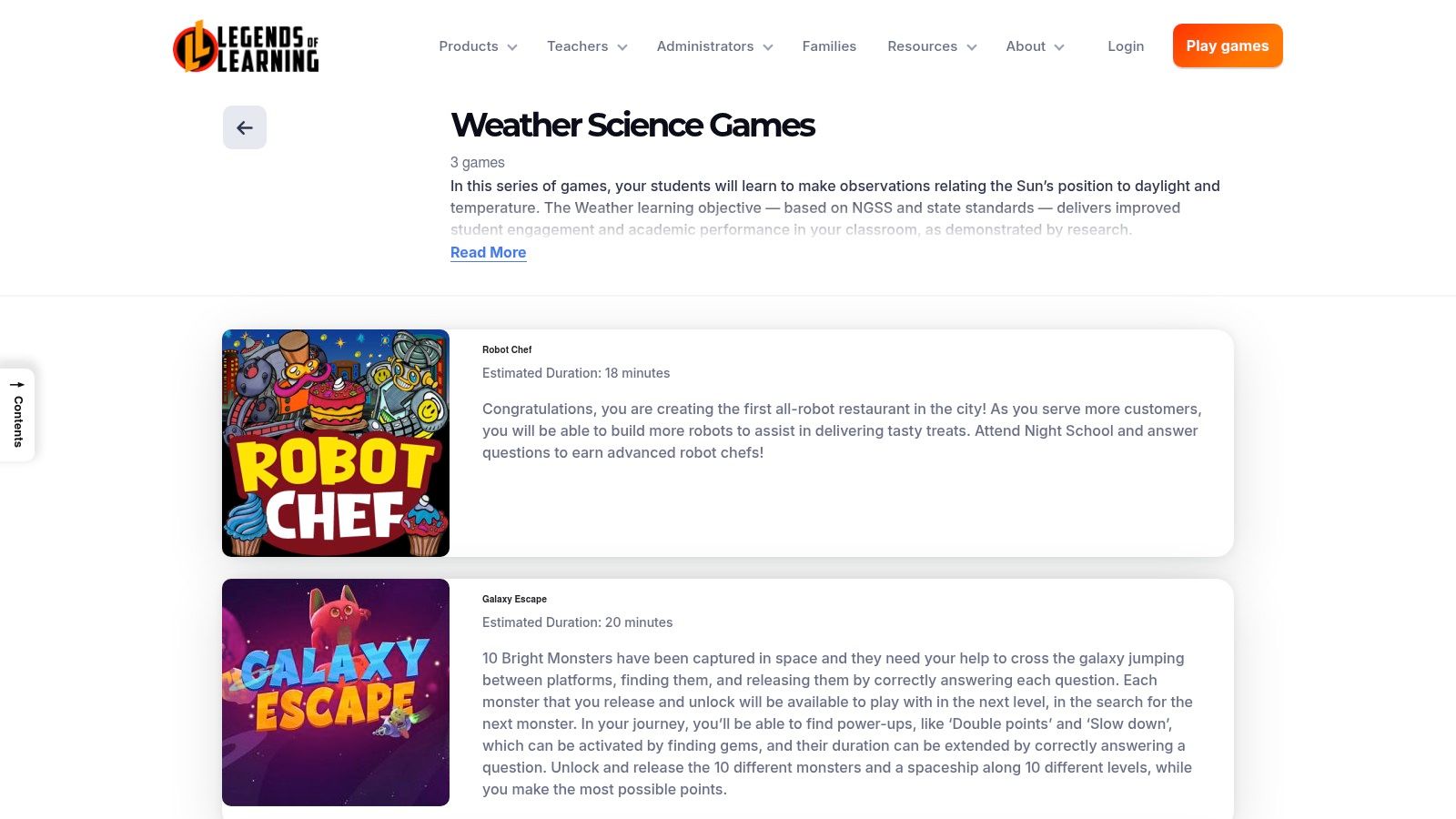Select the Families menu item
Viewport: 1456px width, 819px height.
click(829, 45)
